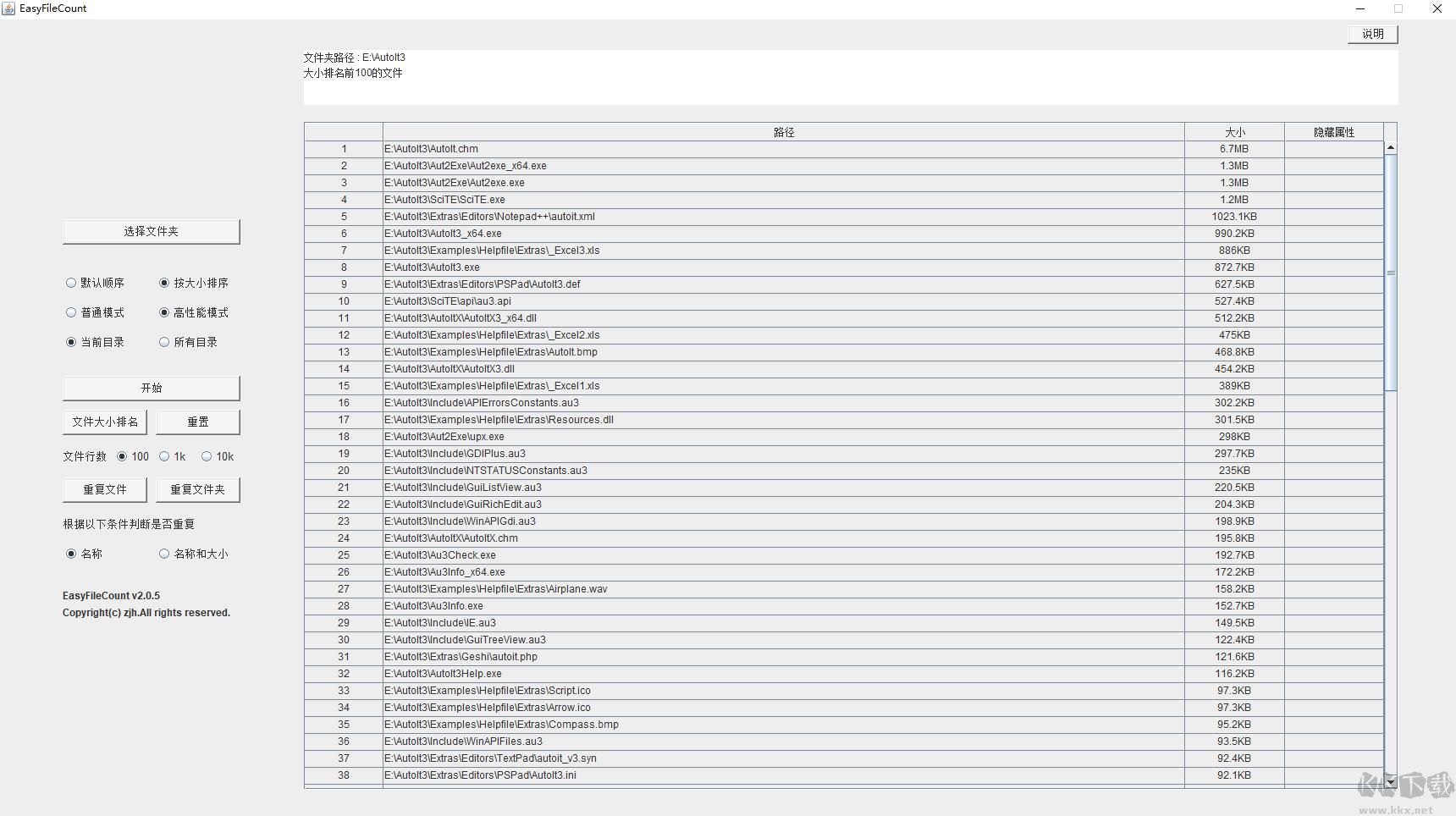The width and height of the screenshot is (1456, 816).
Task: Click the 116.2KB size cell
Action: [x=1234, y=674]
